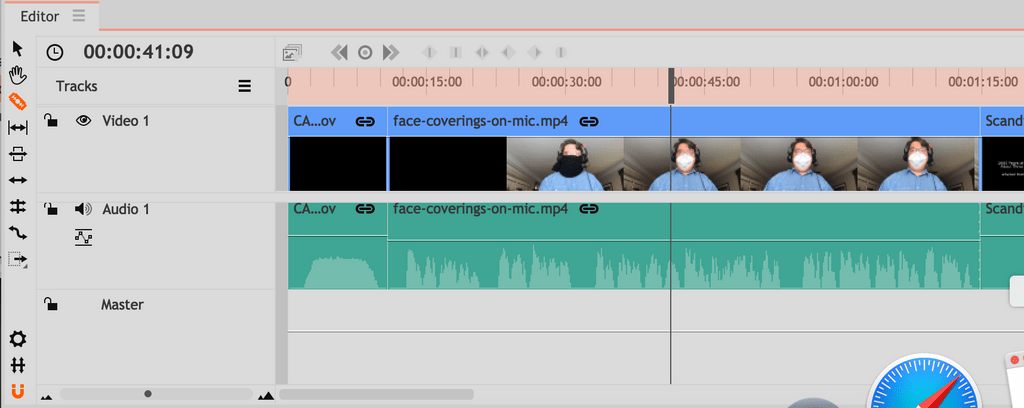The image size is (1024, 408).
Task: Jump to next keyframe with double-right arrows
Action: tap(391, 52)
